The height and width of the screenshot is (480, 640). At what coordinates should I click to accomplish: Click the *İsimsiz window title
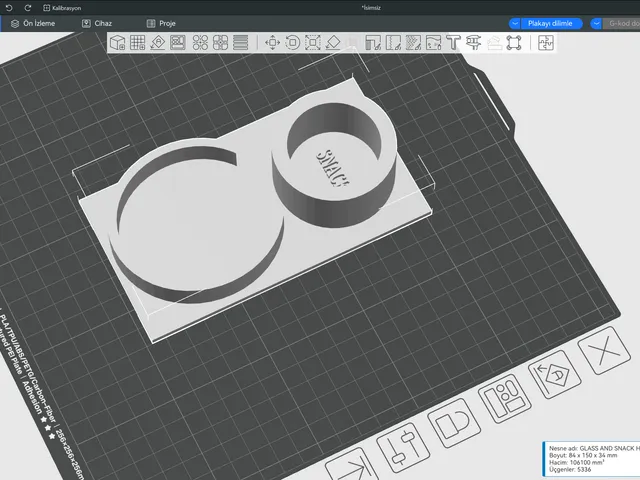[x=371, y=8]
